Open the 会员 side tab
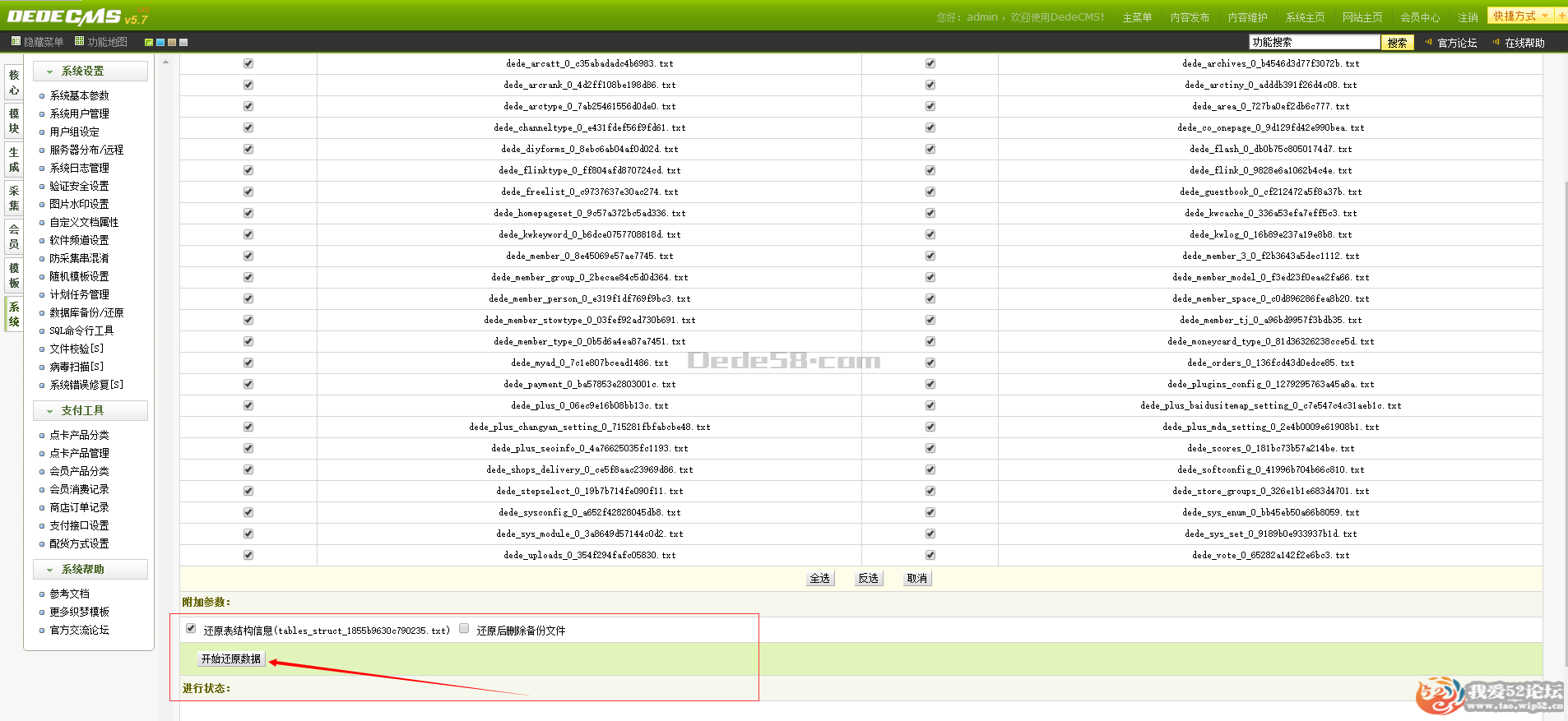 [x=14, y=237]
